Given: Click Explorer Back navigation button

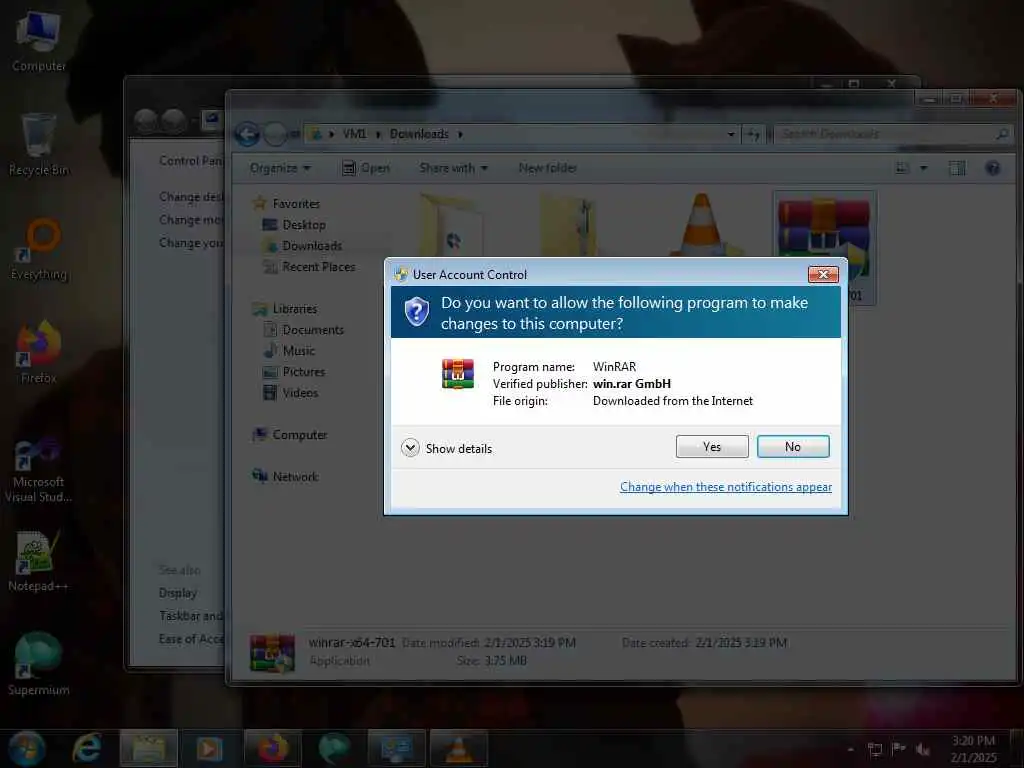Looking at the screenshot, I should [247, 134].
